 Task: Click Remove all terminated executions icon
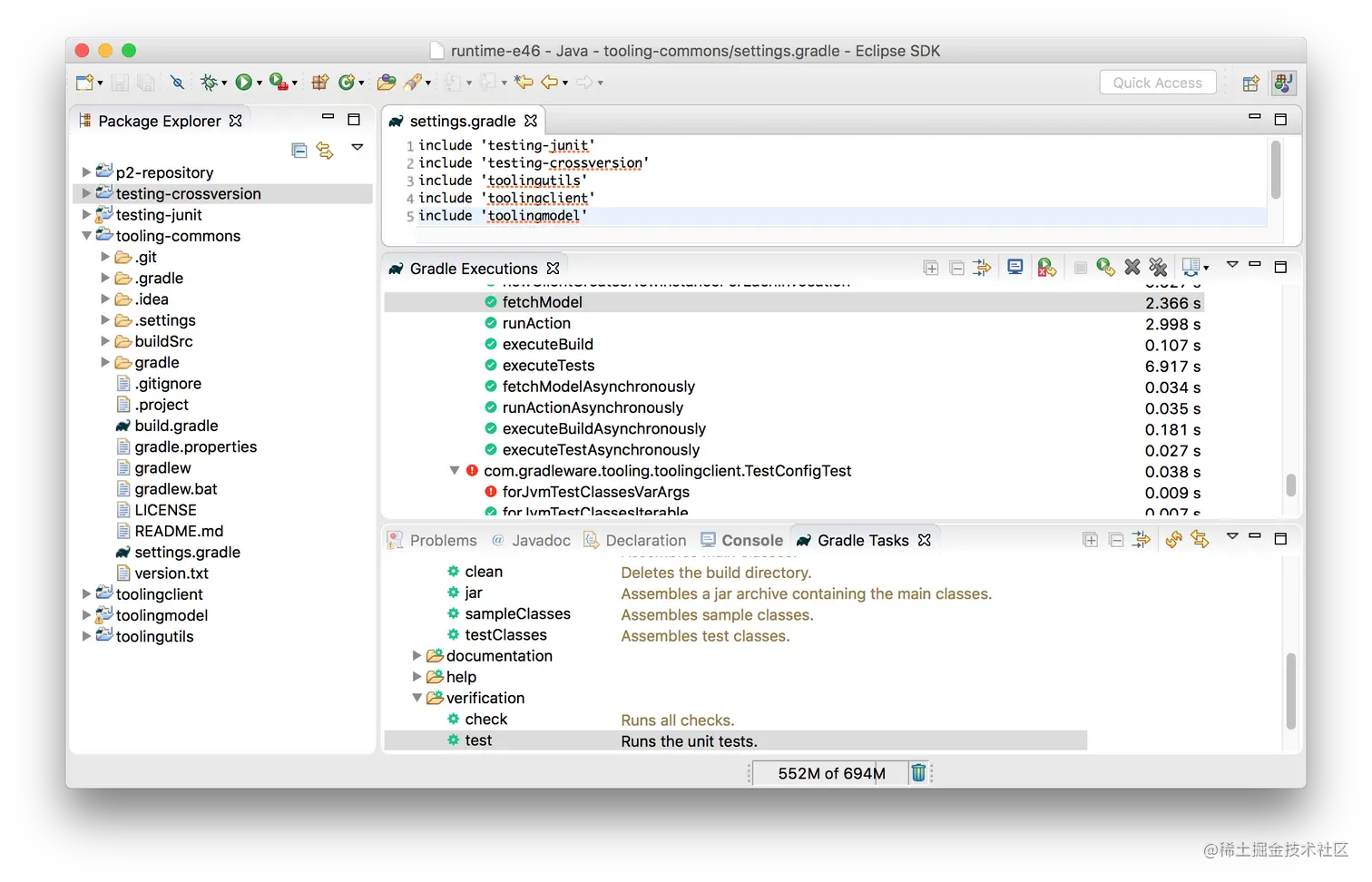click(x=1158, y=267)
